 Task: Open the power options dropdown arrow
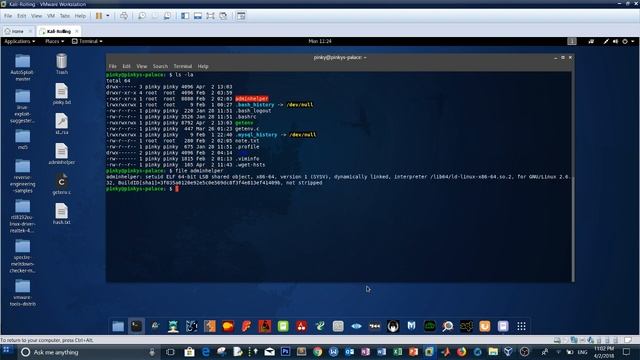108,16
